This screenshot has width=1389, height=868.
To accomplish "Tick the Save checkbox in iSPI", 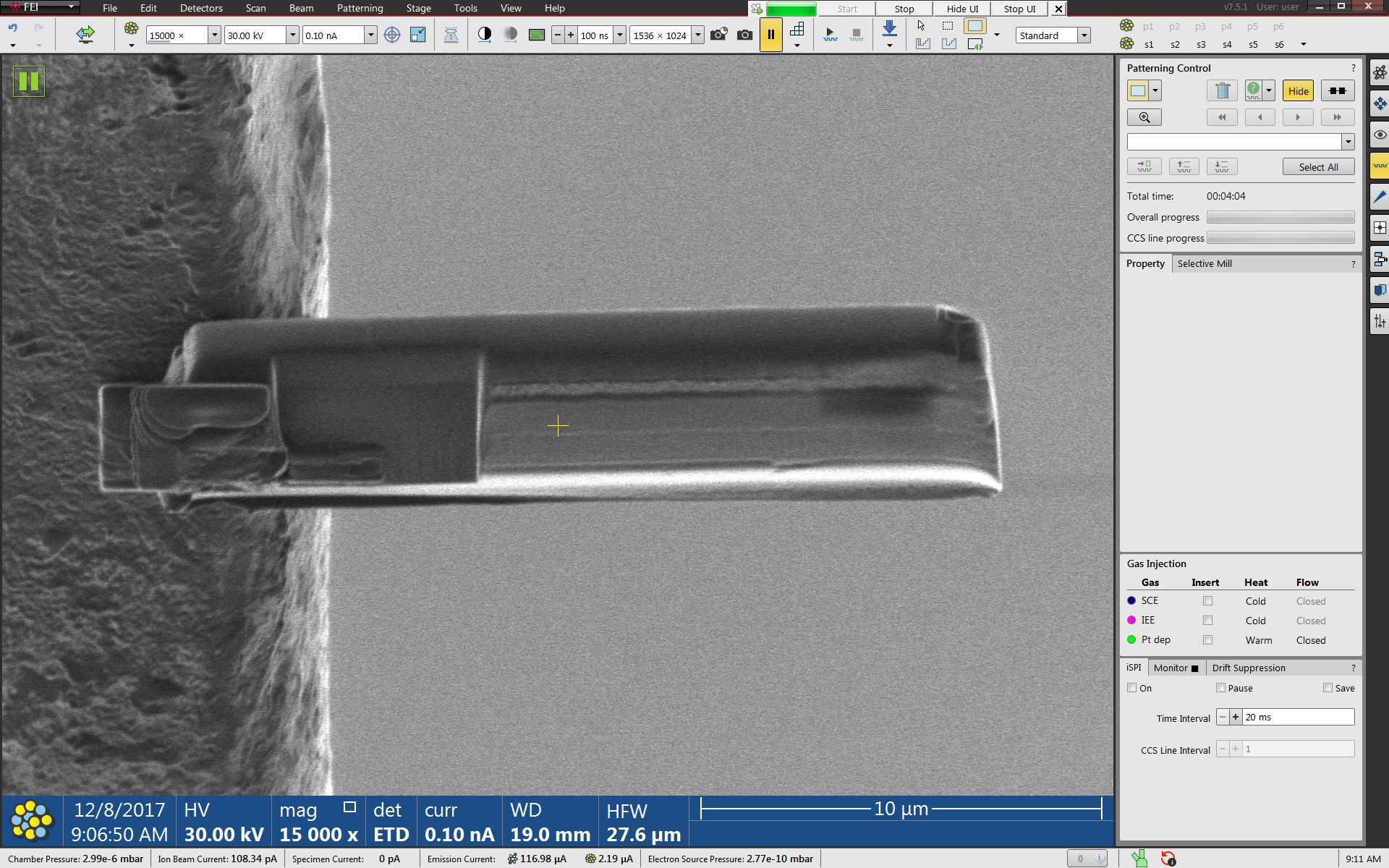I will (x=1328, y=688).
